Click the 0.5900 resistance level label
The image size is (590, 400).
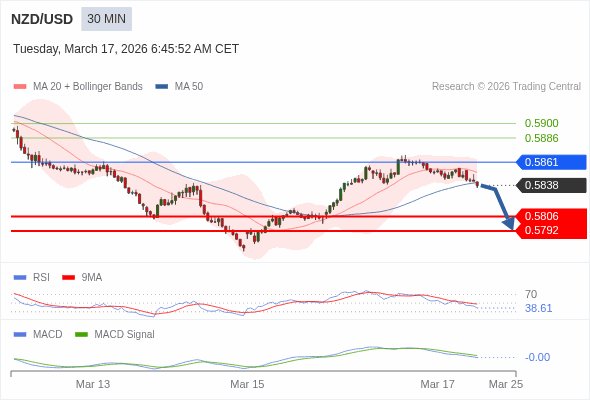point(541,123)
